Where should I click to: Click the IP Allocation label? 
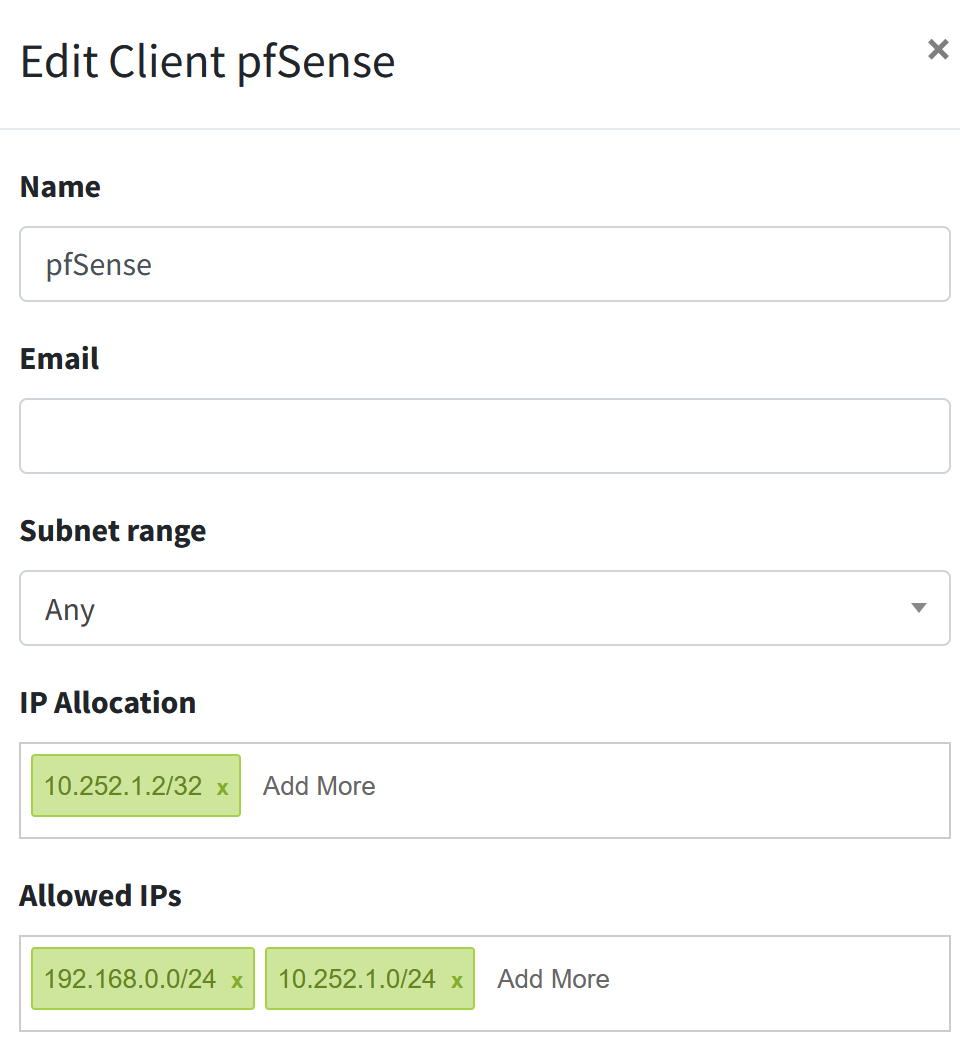coord(108,703)
